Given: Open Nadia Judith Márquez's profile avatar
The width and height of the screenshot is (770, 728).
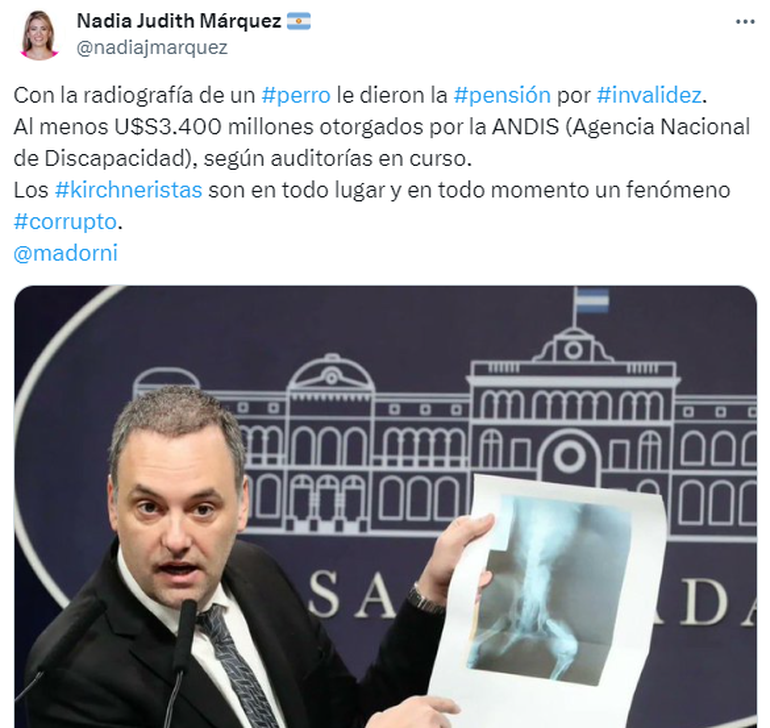Looking at the screenshot, I should [39, 34].
